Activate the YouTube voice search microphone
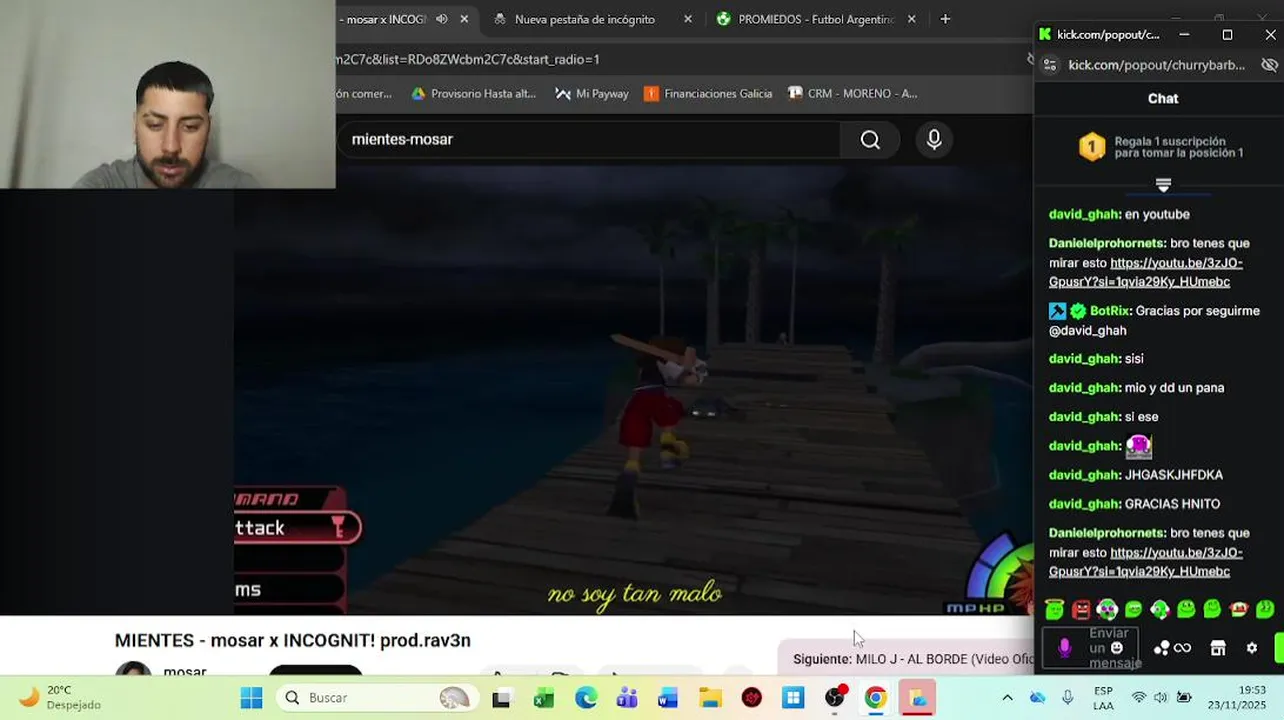 pyautogui.click(x=934, y=140)
